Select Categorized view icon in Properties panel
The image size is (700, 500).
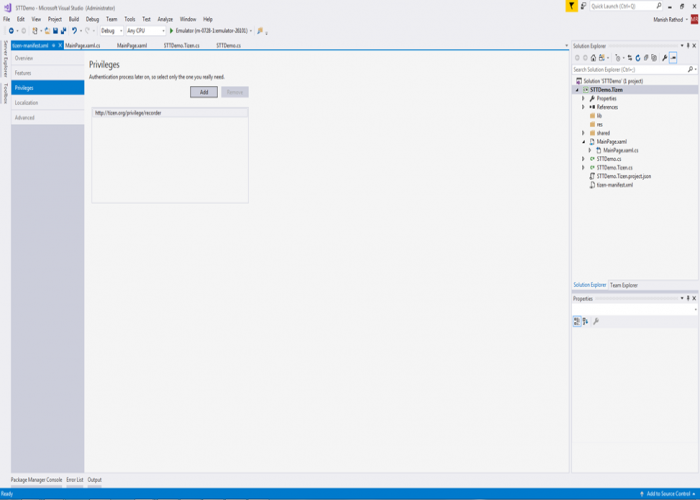pyautogui.click(x=577, y=321)
